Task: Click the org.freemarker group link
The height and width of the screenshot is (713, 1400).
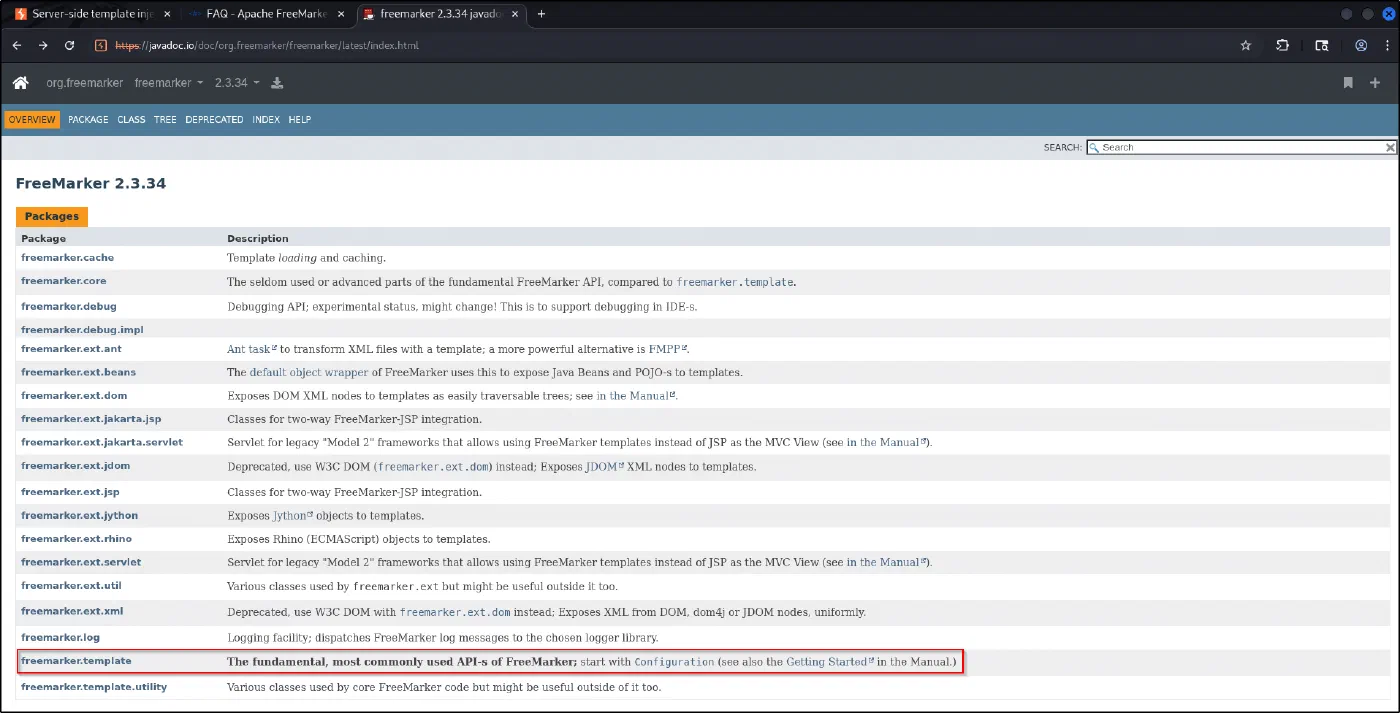Action: (x=85, y=83)
